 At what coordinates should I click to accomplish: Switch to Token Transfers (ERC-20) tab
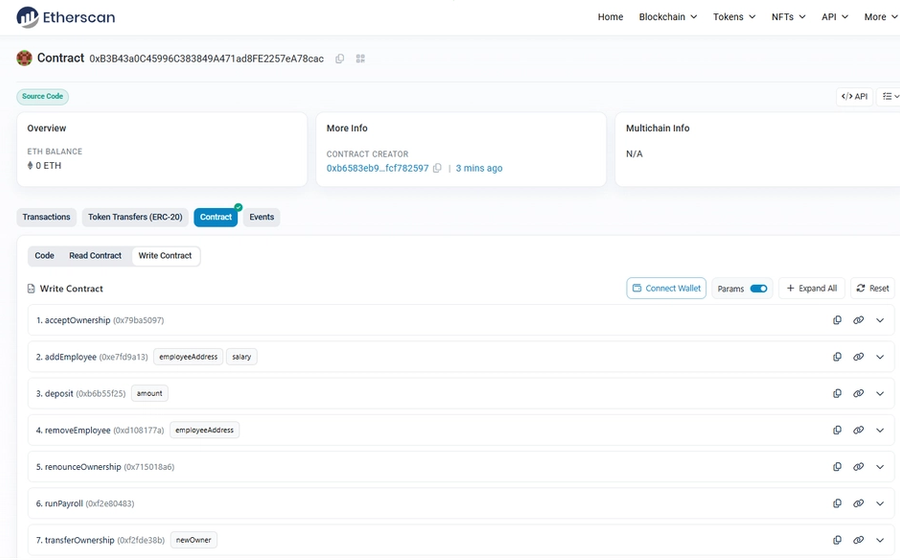click(x=135, y=217)
